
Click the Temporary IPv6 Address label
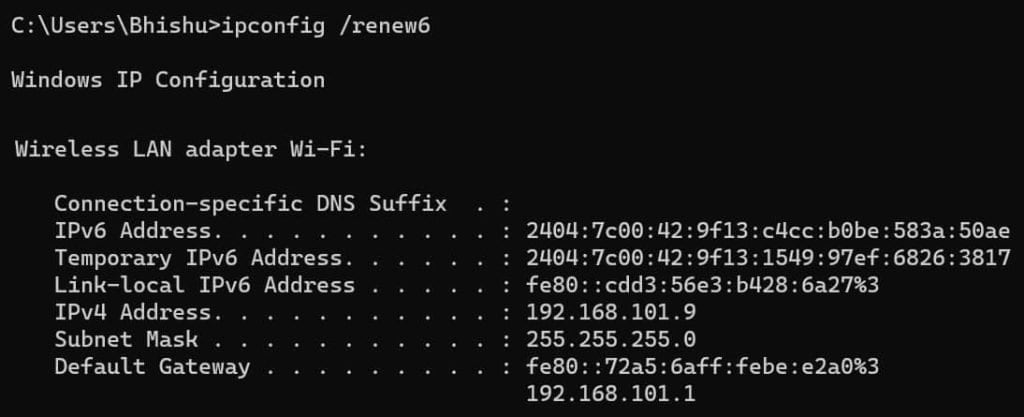point(199,258)
